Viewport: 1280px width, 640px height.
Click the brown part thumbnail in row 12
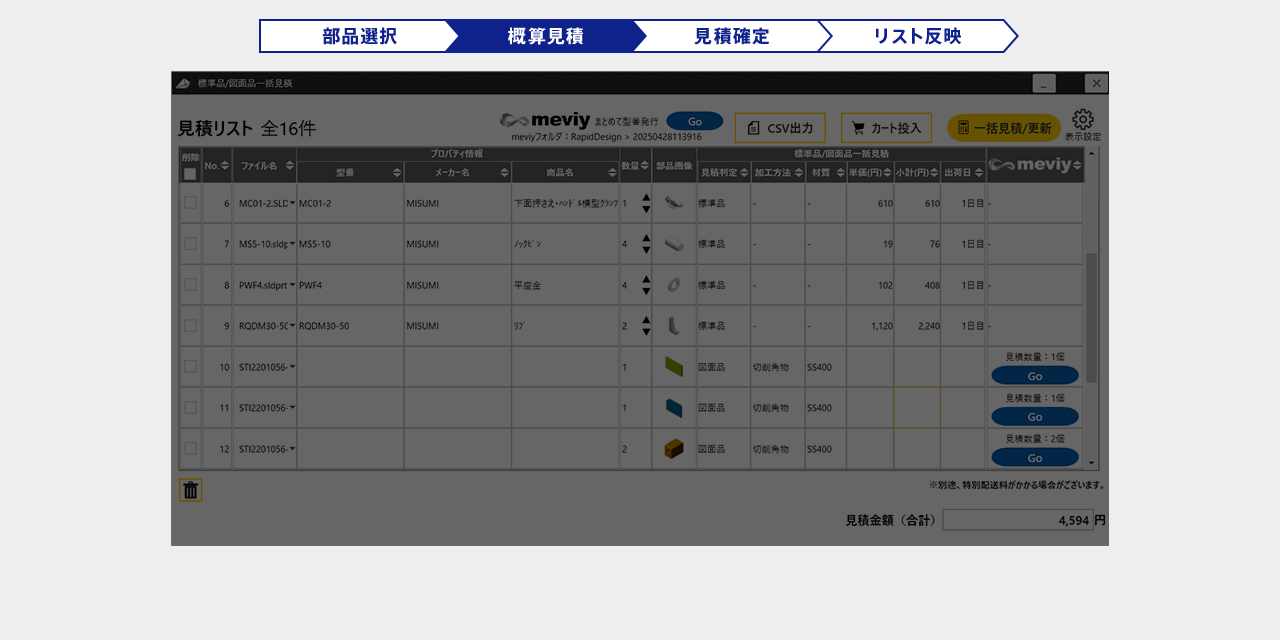click(x=674, y=449)
